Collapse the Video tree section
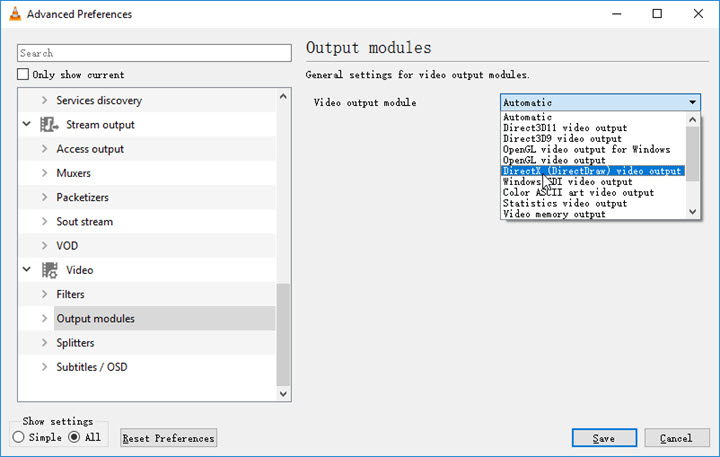This screenshot has height=457, width=720. (x=26, y=270)
